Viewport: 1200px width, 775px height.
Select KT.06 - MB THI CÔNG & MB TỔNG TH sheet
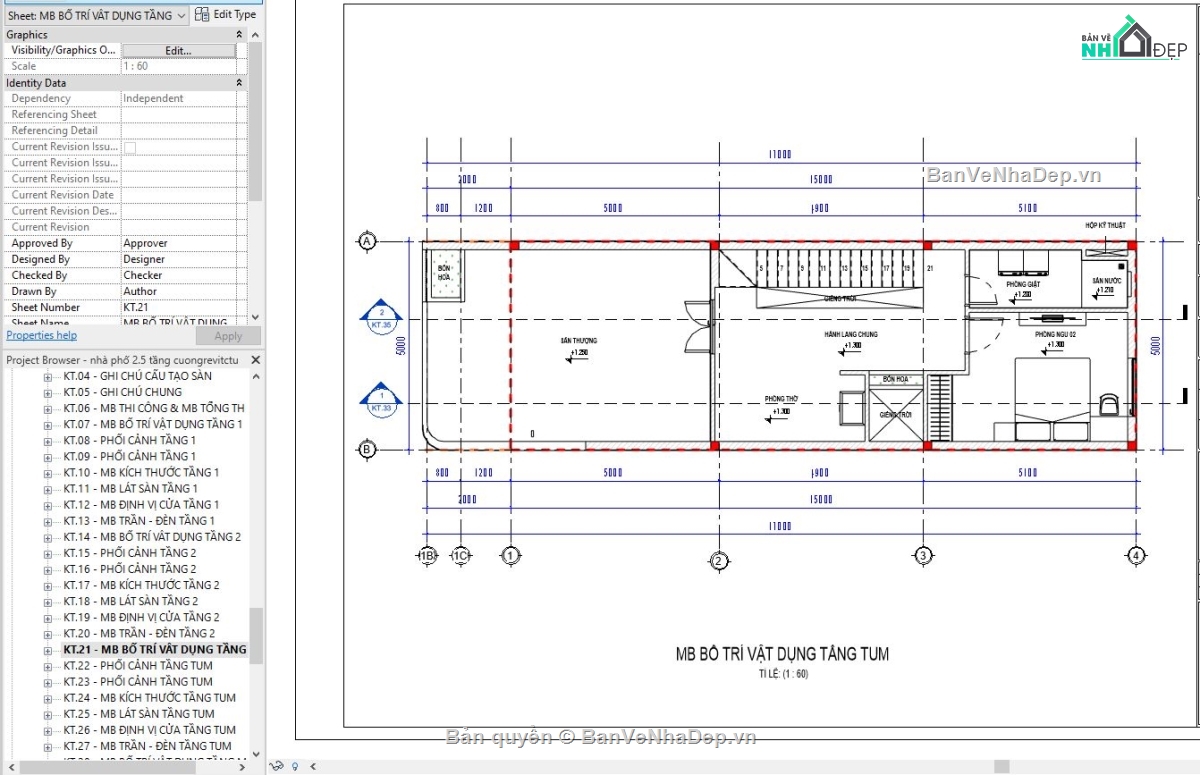tap(154, 408)
